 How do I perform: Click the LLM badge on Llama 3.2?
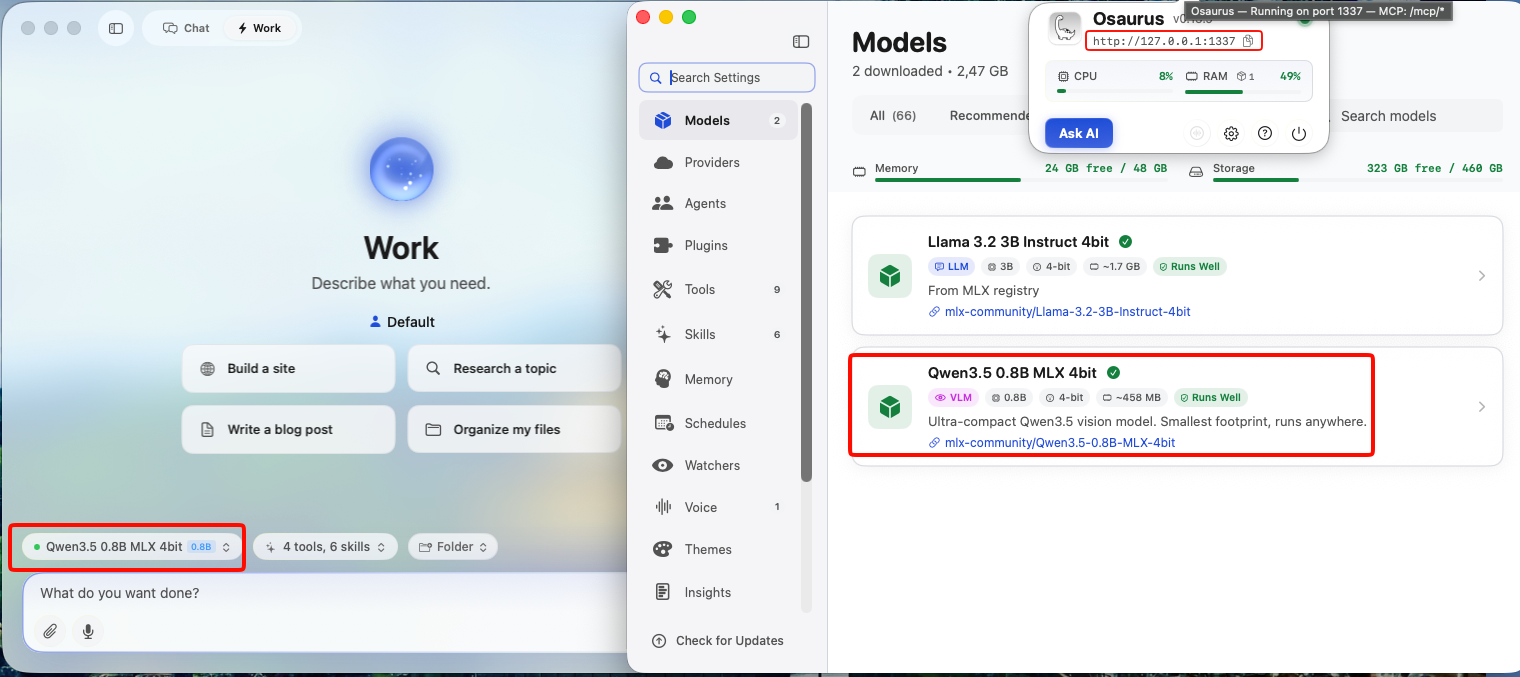[x=951, y=266]
